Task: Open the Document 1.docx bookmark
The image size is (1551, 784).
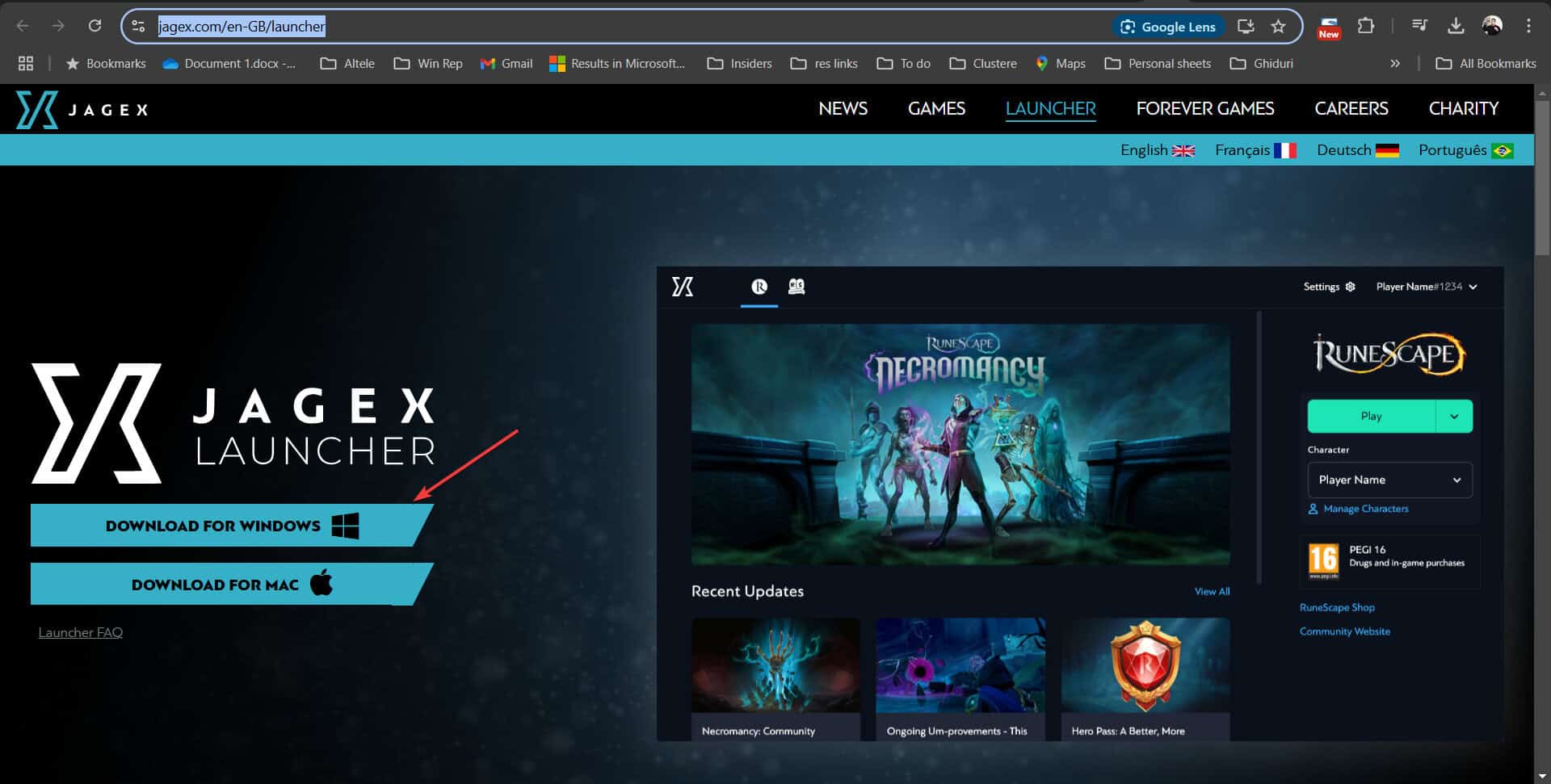Action: [229, 63]
